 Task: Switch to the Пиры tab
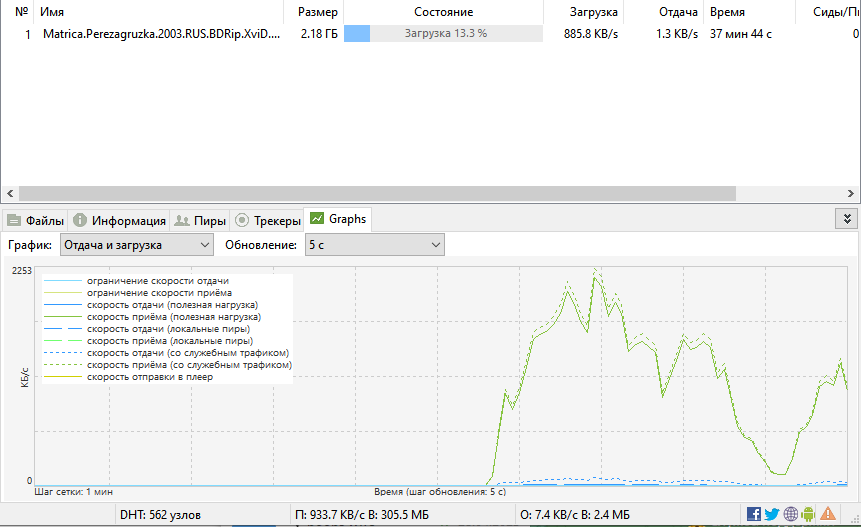coord(200,221)
